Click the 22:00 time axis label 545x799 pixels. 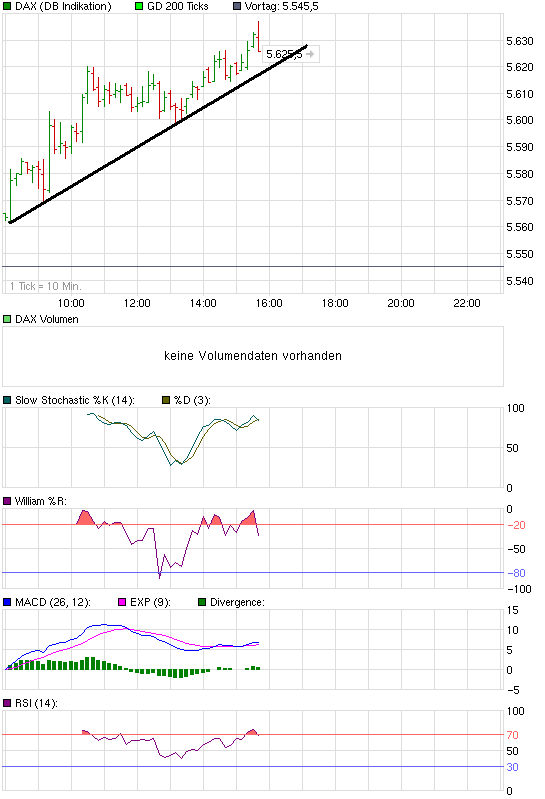coord(467,303)
